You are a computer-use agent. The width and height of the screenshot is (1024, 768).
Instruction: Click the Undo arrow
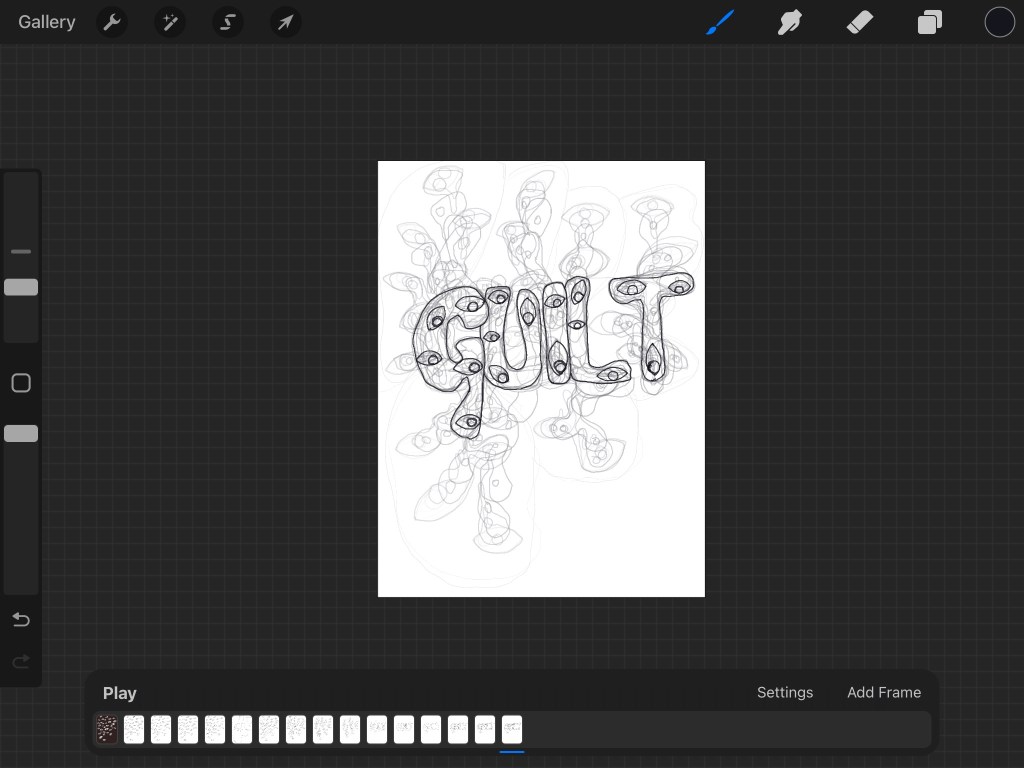pos(21,620)
